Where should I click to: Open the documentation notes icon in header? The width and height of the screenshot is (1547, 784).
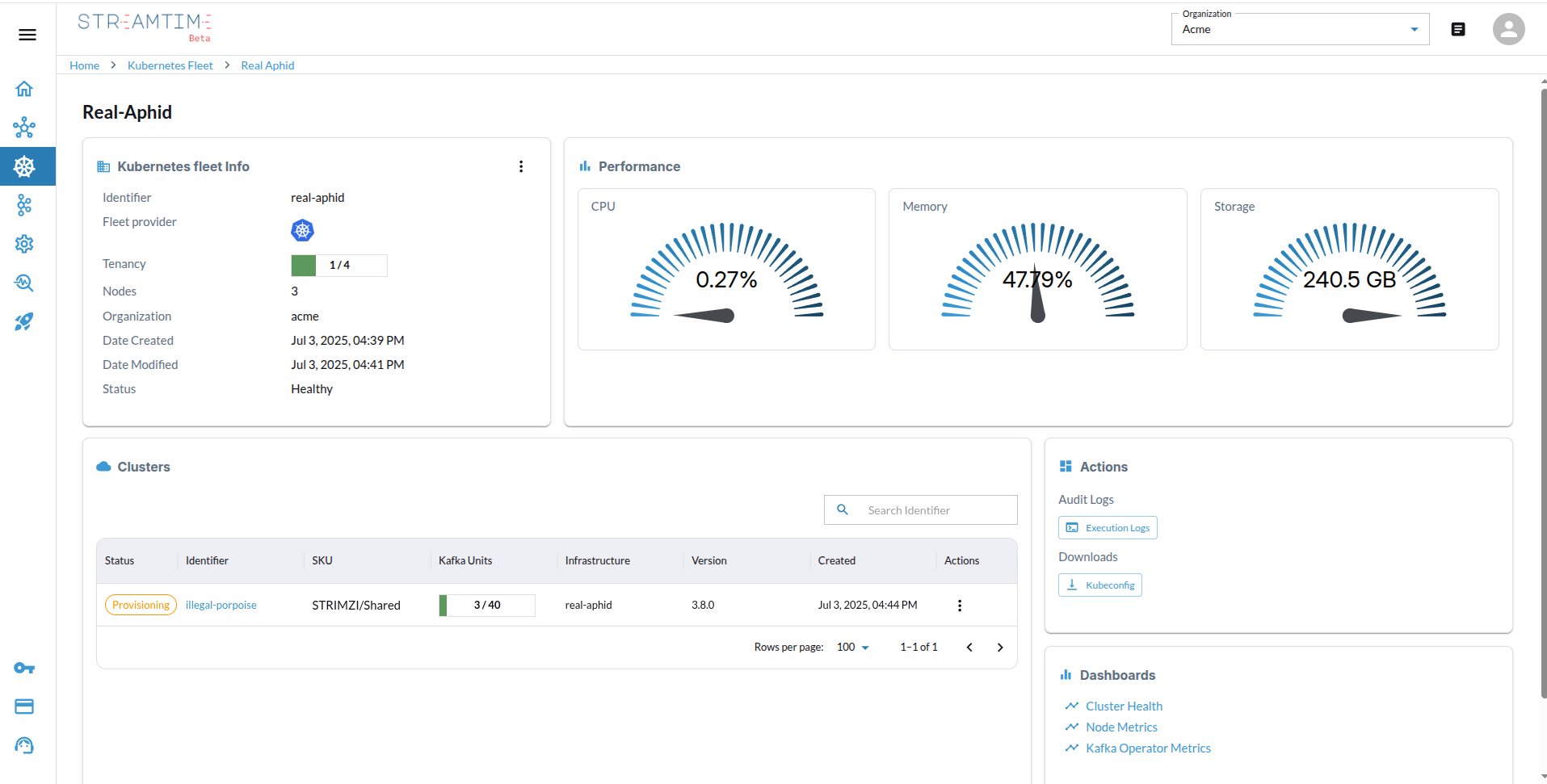coord(1458,29)
